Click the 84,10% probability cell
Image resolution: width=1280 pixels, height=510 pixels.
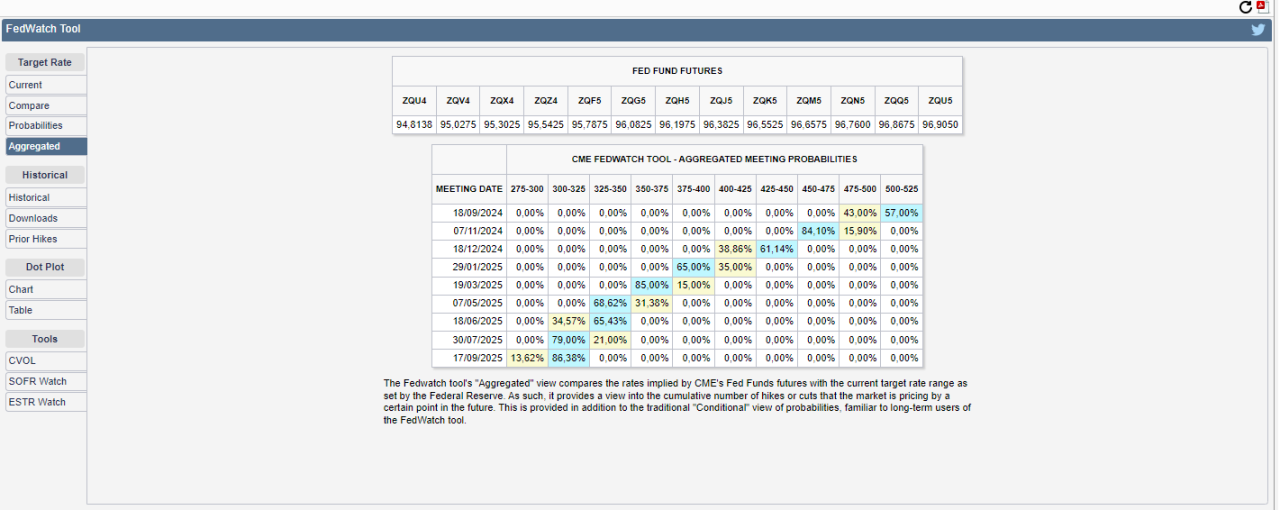pyautogui.click(x=818, y=231)
